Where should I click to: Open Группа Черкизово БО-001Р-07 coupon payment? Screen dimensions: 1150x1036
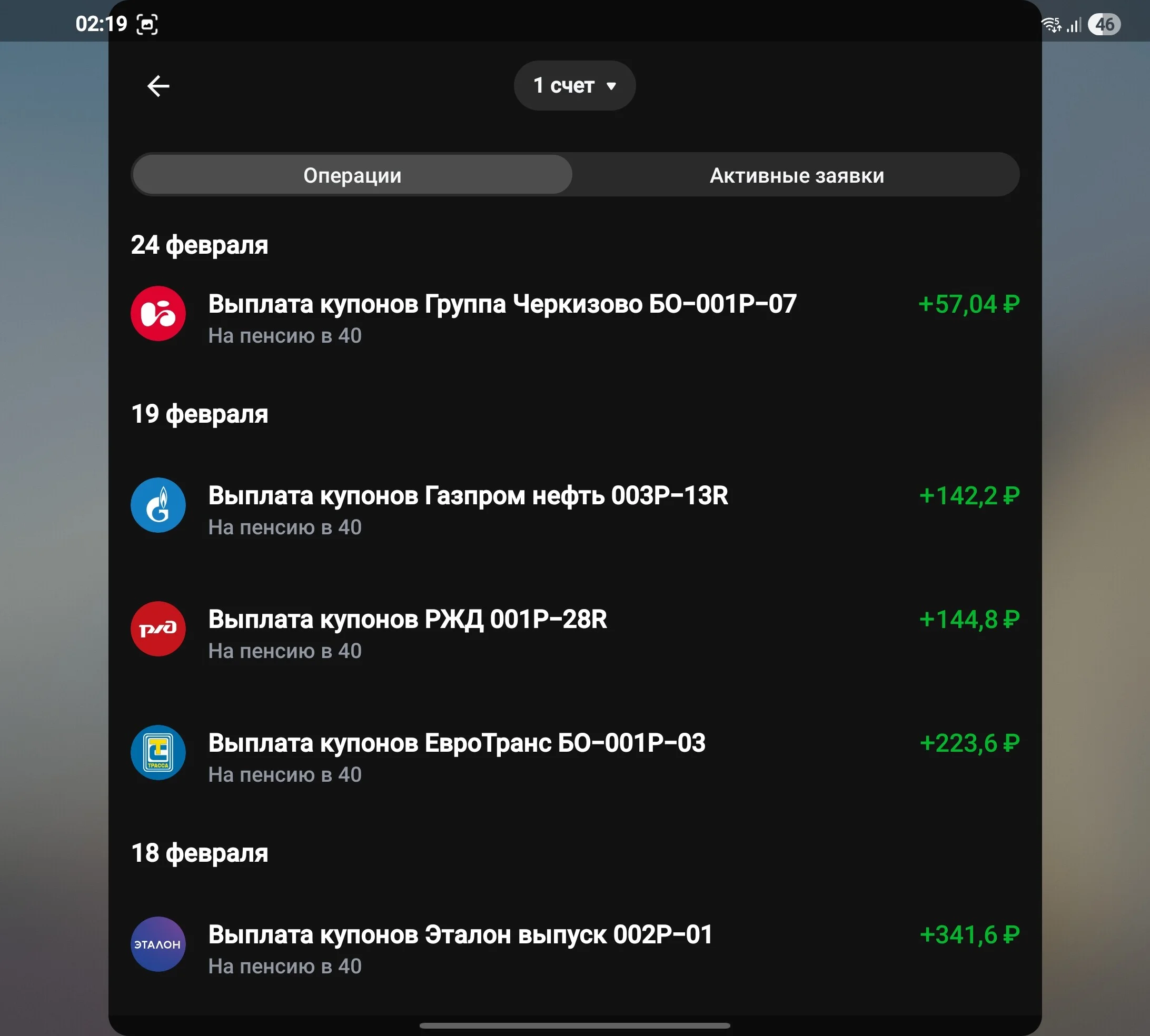(x=575, y=319)
